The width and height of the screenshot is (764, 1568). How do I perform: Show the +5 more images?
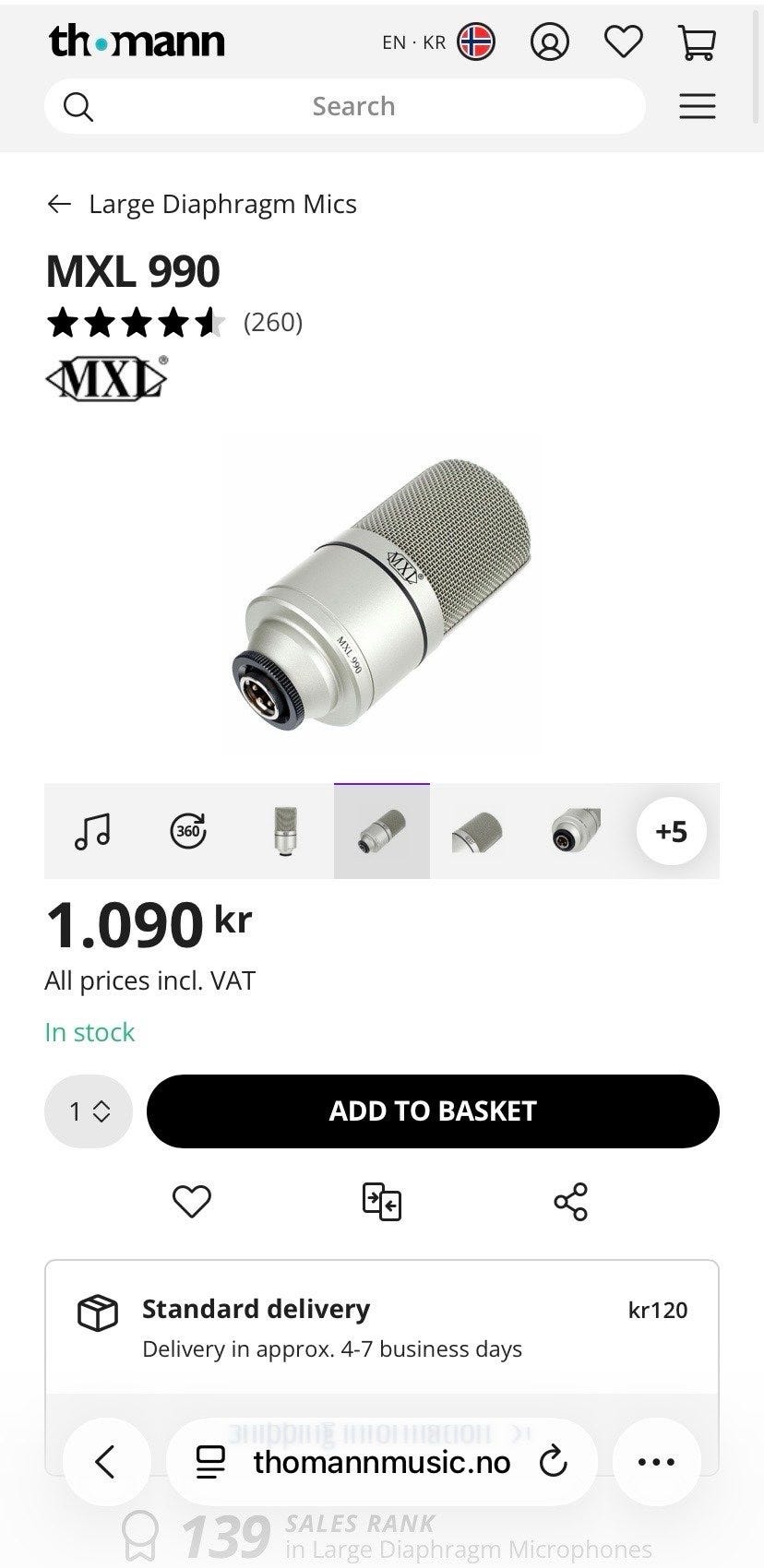(x=671, y=831)
